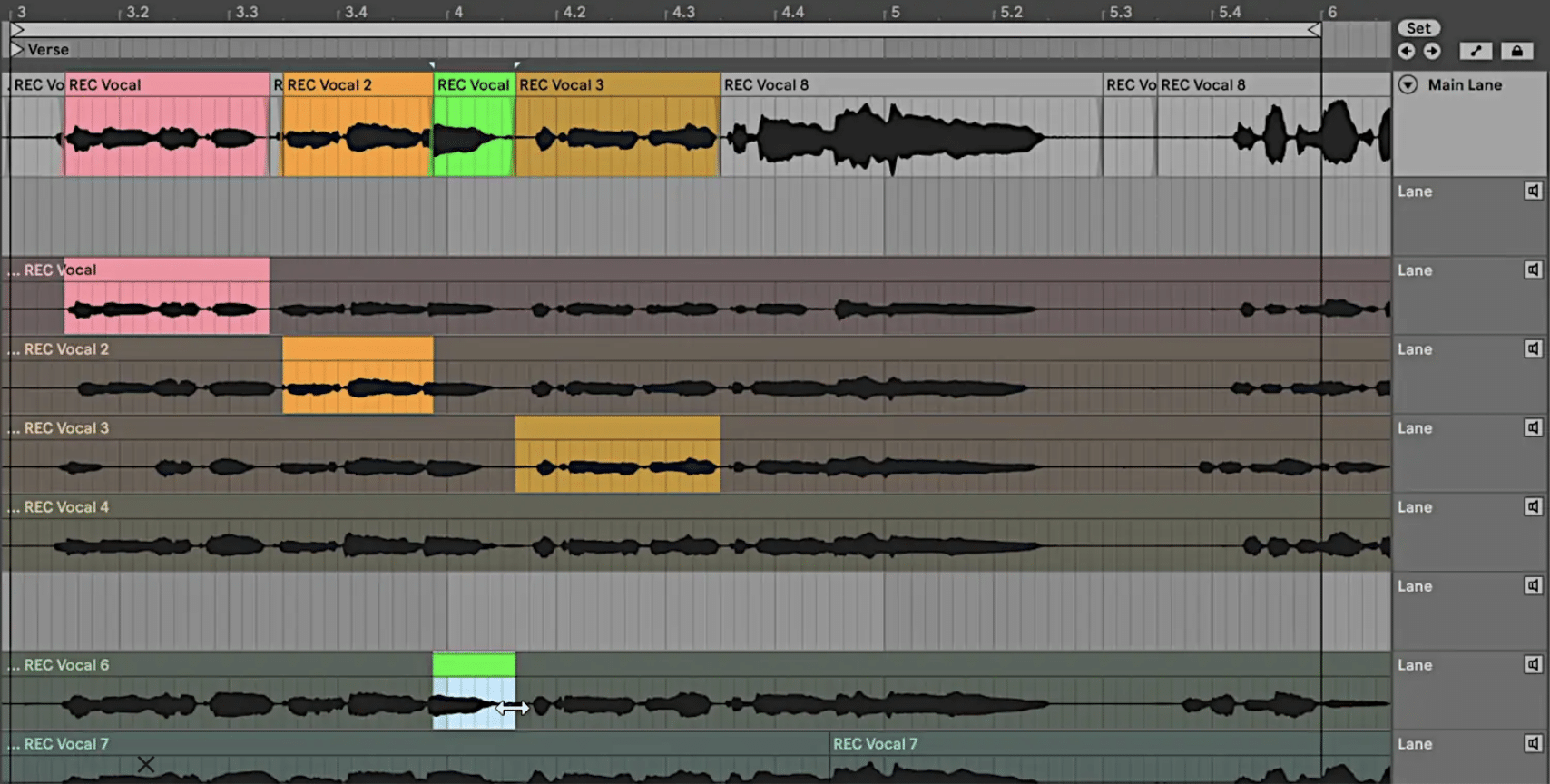Click ruler at bar 5
Image resolution: width=1550 pixels, height=784 pixels.
coord(894,12)
